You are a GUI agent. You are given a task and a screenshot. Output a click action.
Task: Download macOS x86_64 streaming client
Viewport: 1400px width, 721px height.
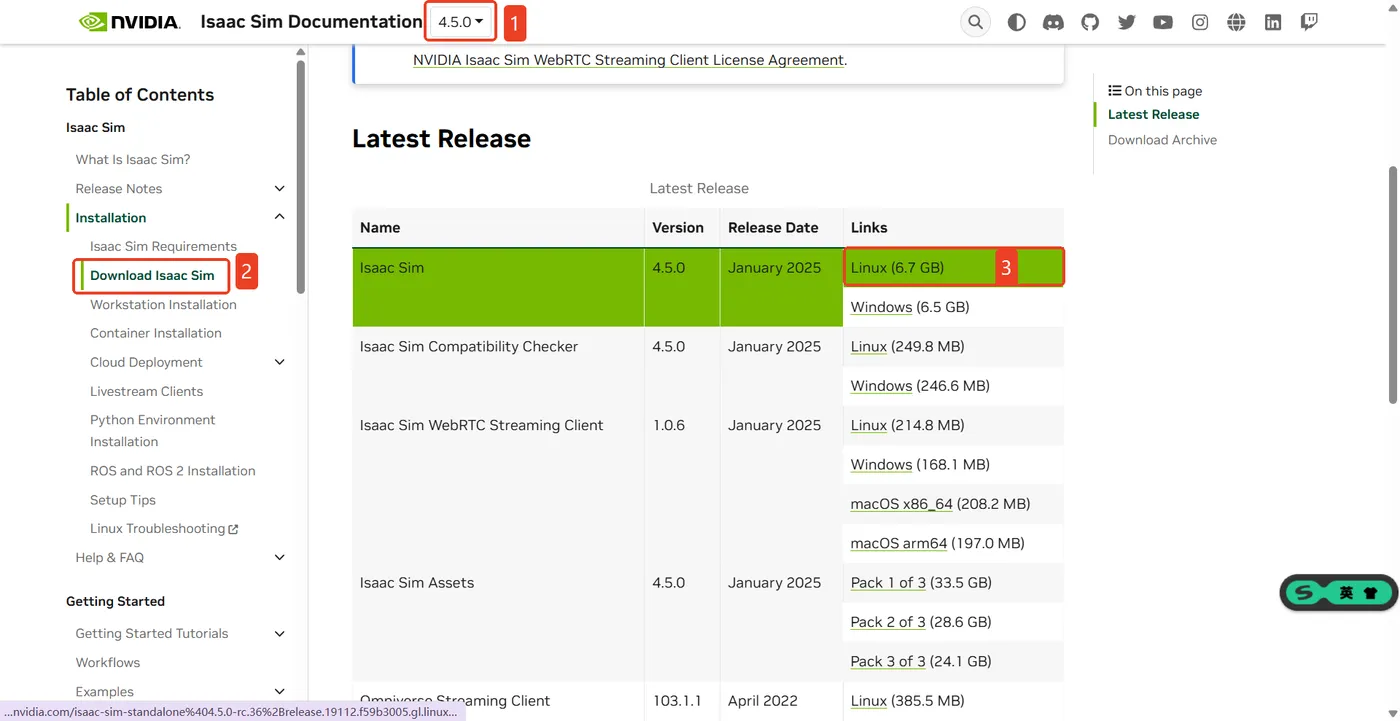(x=901, y=503)
